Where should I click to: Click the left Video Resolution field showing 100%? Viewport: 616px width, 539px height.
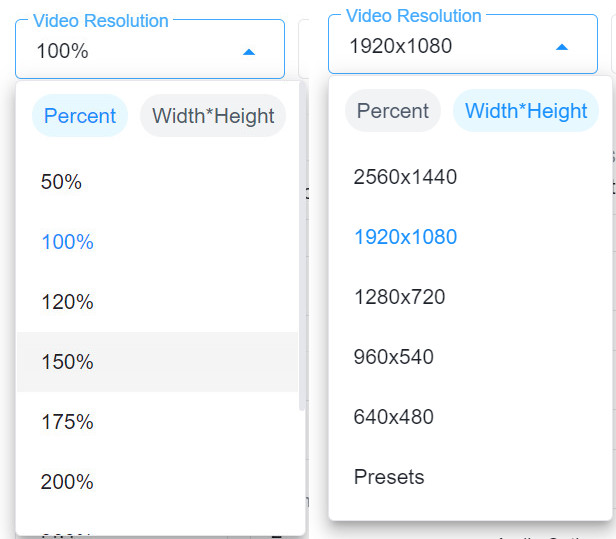pyautogui.click(x=120, y=51)
